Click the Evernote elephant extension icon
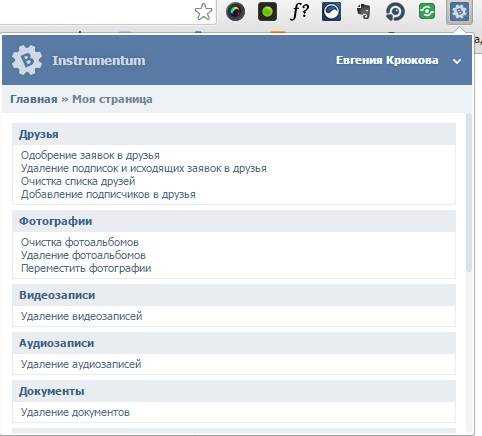The height and width of the screenshot is (436, 482). [x=363, y=11]
